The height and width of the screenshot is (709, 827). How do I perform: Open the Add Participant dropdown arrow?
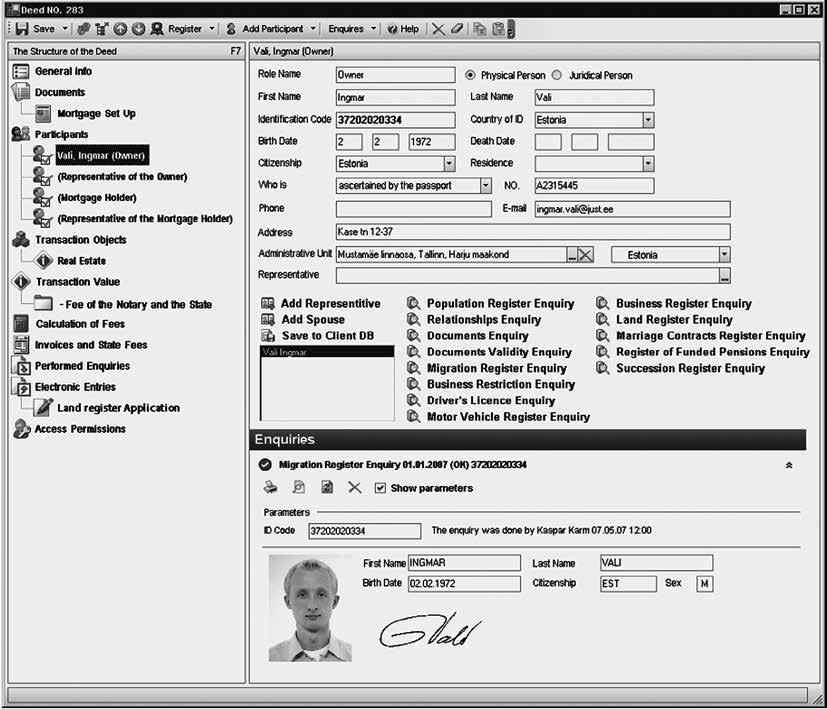click(x=313, y=28)
